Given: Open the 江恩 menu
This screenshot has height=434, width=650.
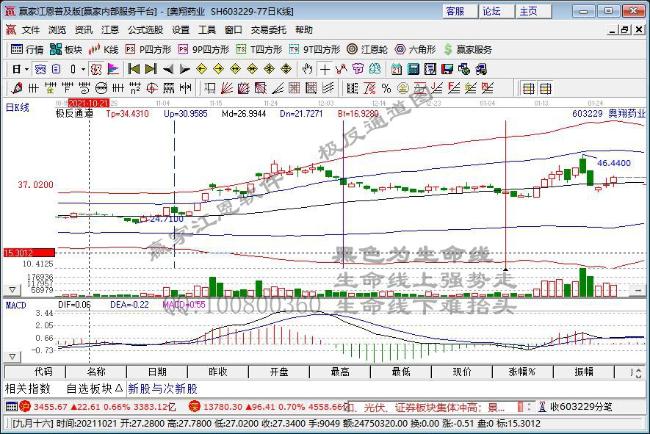Looking at the screenshot, I should (110, 30).
